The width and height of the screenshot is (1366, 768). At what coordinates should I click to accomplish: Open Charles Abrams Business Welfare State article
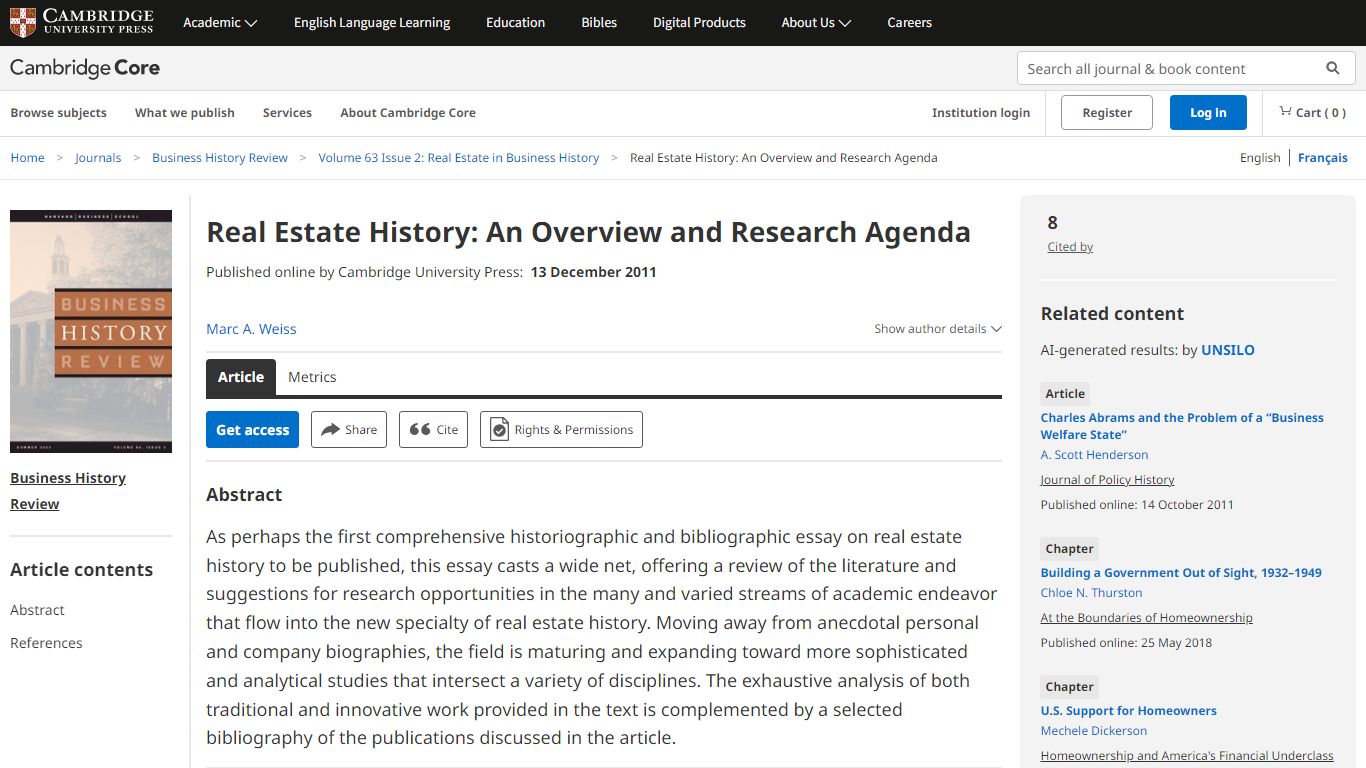[x=1182, y=426]
